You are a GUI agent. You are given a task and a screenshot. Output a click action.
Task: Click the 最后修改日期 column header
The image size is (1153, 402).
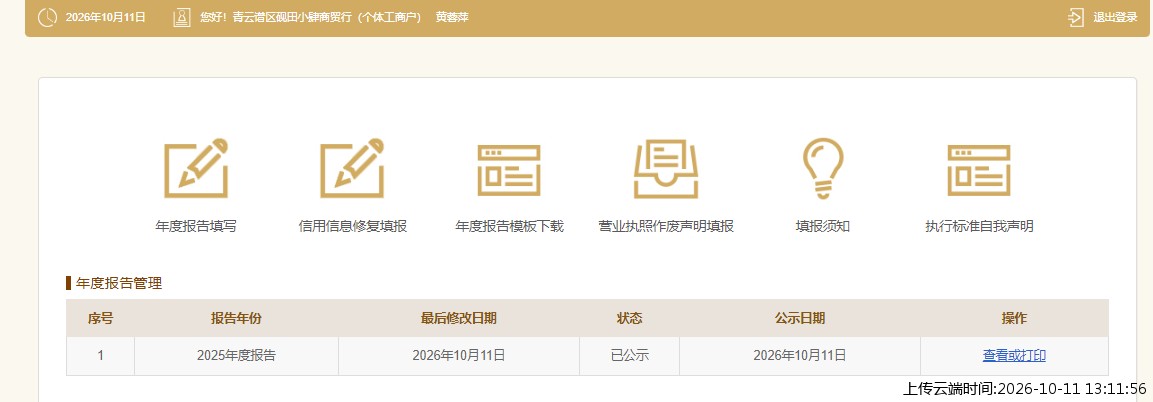coord(459,318)
